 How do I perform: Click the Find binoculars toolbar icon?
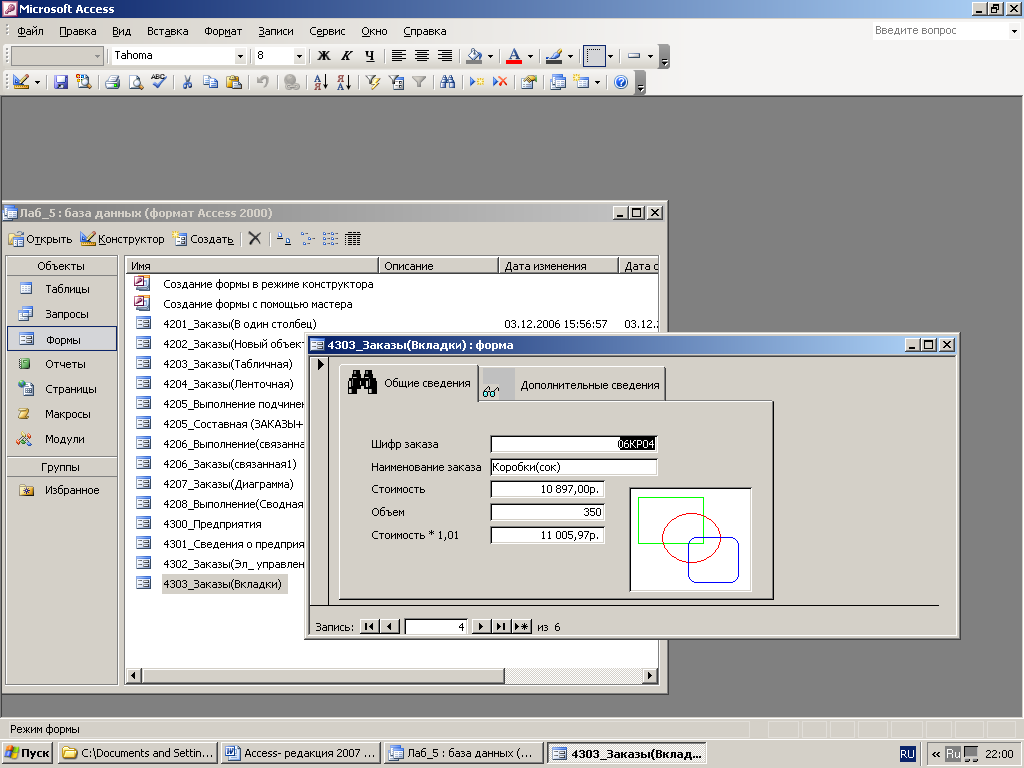click(x=447, y=82)
